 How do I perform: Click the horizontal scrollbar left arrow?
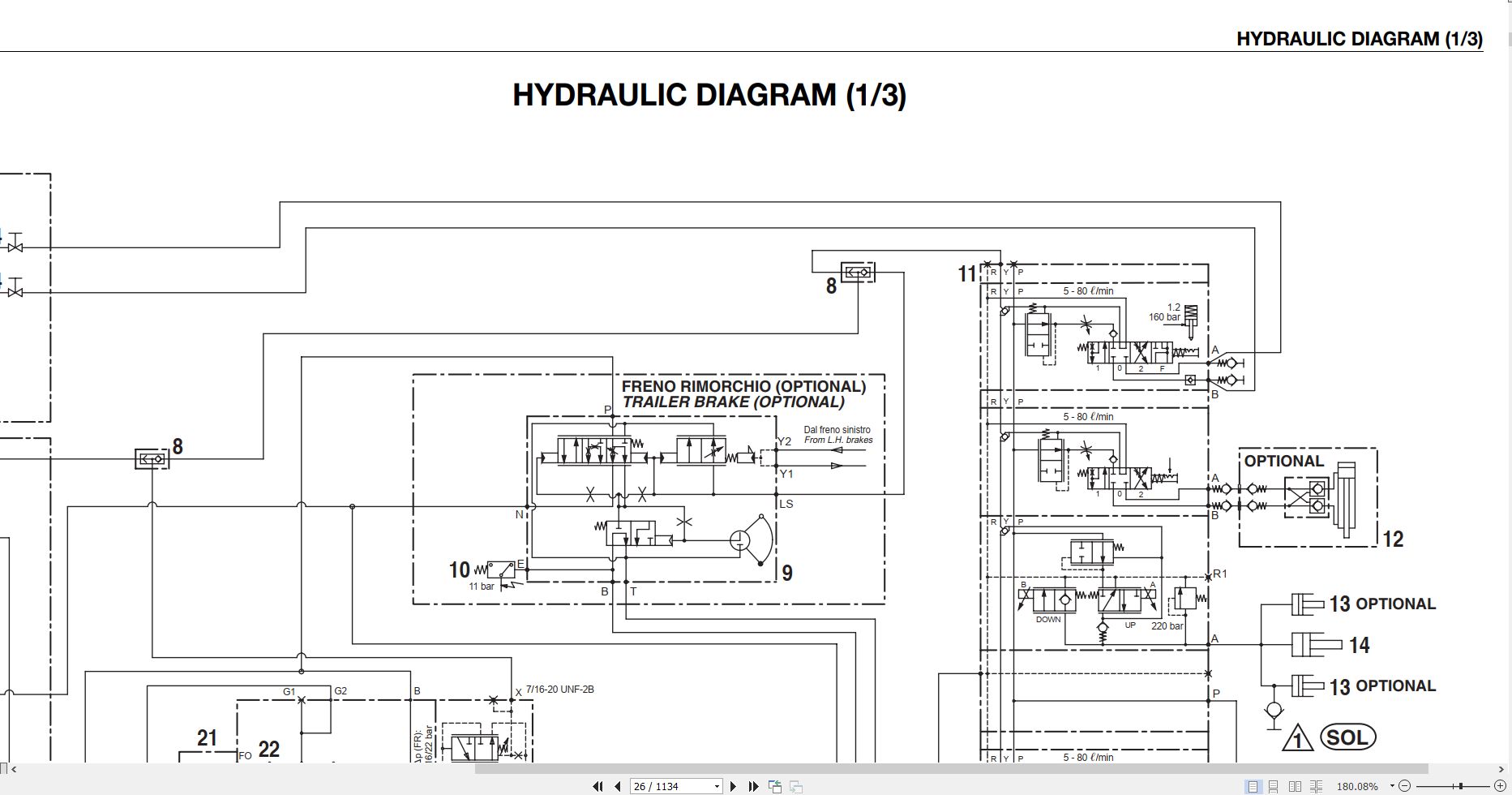tap(12, 769)
